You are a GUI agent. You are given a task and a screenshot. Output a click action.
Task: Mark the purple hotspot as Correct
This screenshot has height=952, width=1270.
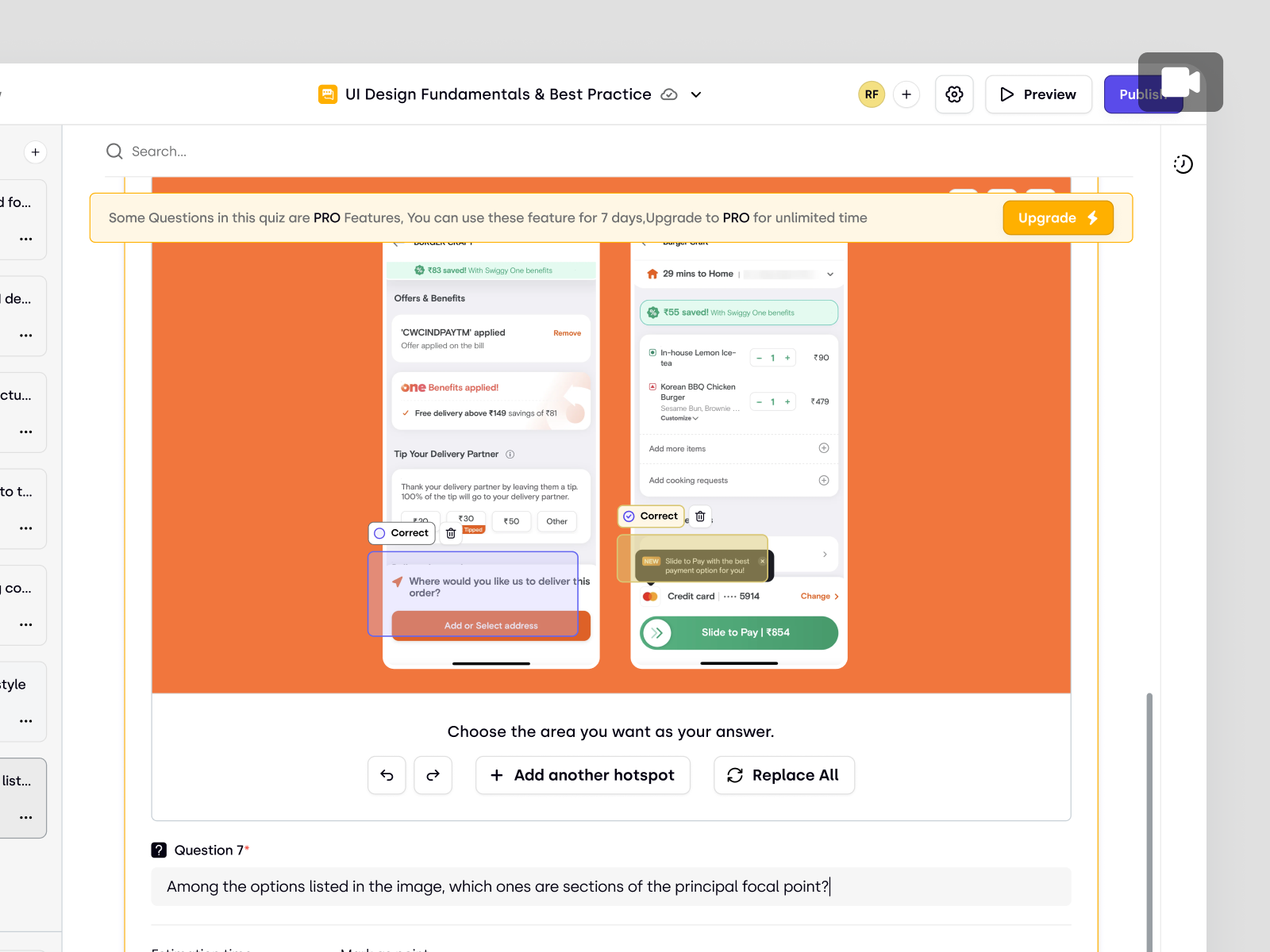[x=402, y=533]
